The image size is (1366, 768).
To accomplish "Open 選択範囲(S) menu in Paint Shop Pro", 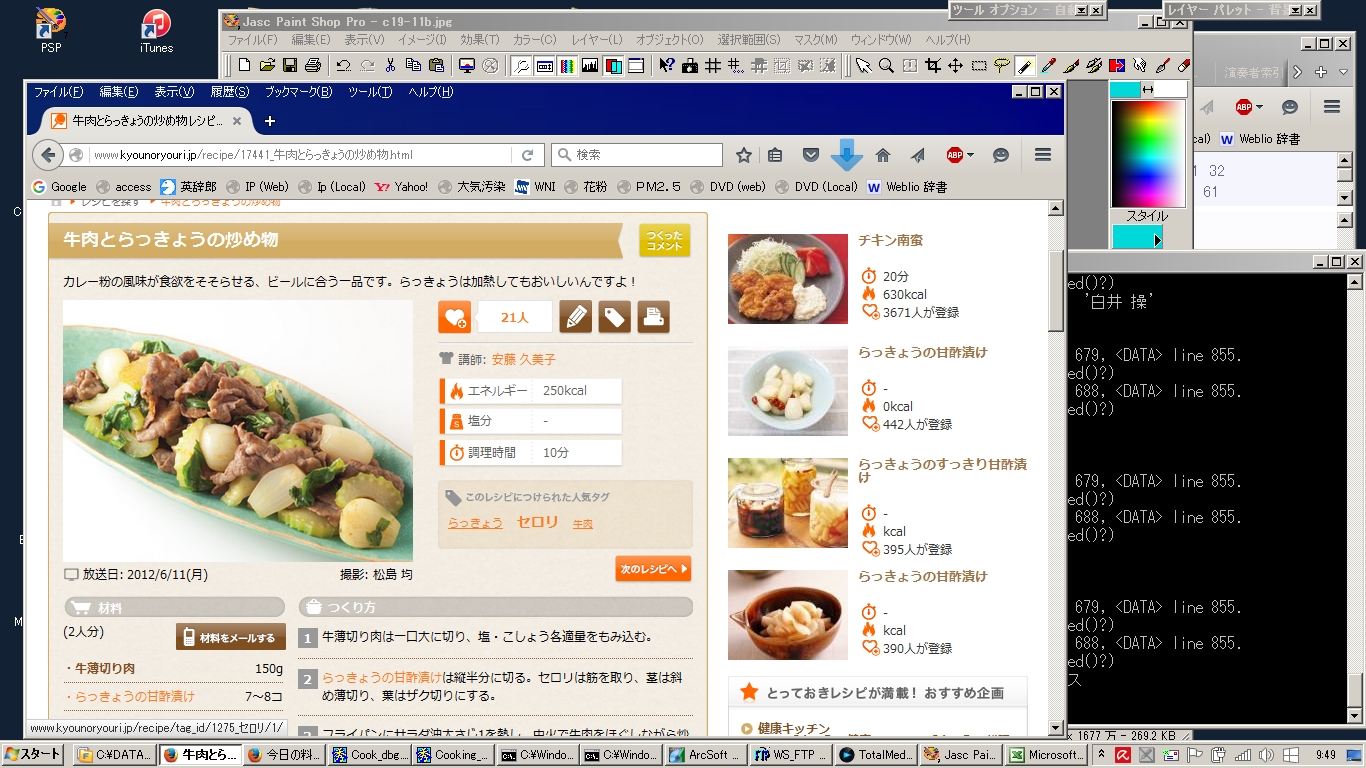I will click(x=749, y=40).
